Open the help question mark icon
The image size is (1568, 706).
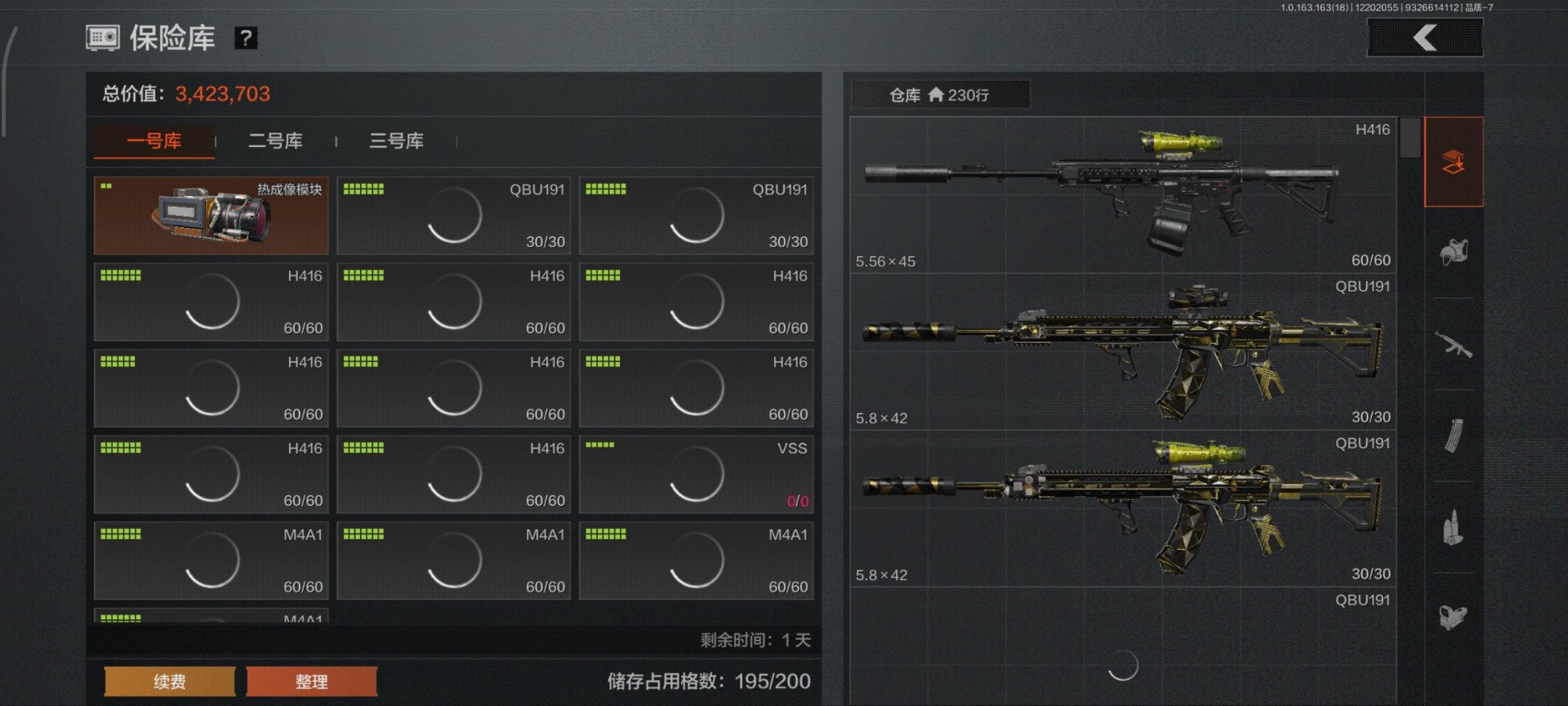coord(246,38)
